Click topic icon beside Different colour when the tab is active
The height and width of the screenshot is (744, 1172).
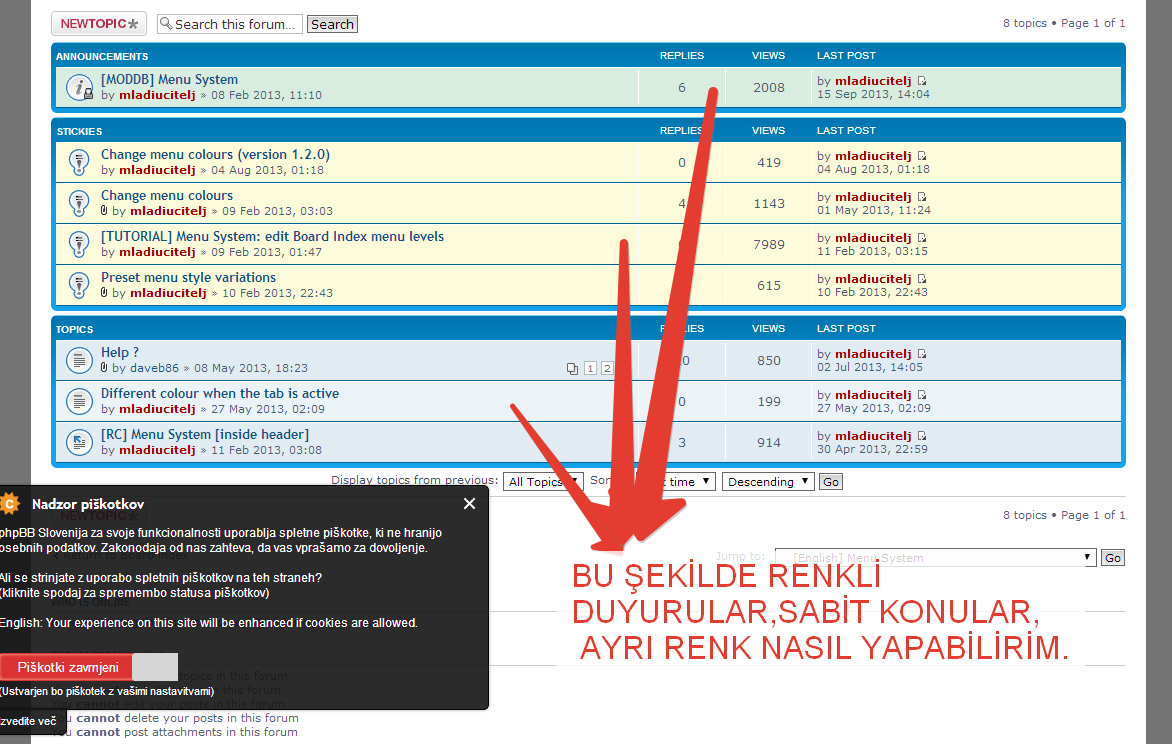(78, 402)
